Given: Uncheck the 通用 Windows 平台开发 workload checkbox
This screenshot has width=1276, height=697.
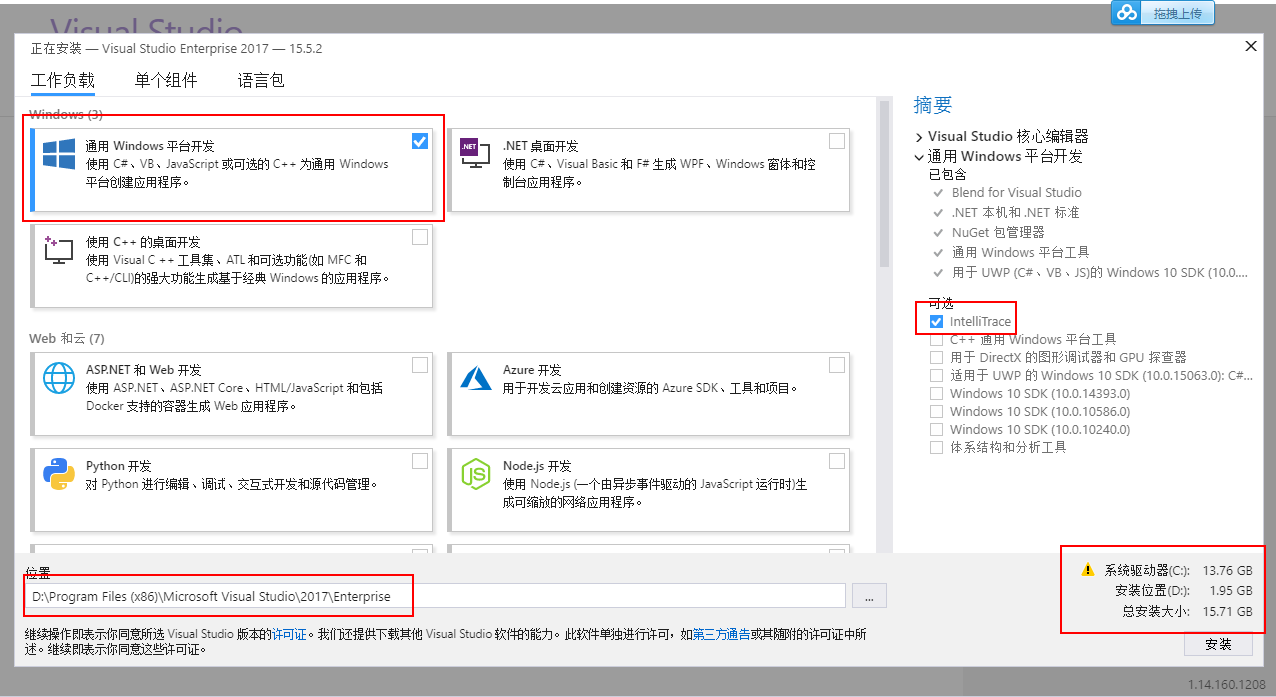Looking at the screenshot, I should click(420, 141).
